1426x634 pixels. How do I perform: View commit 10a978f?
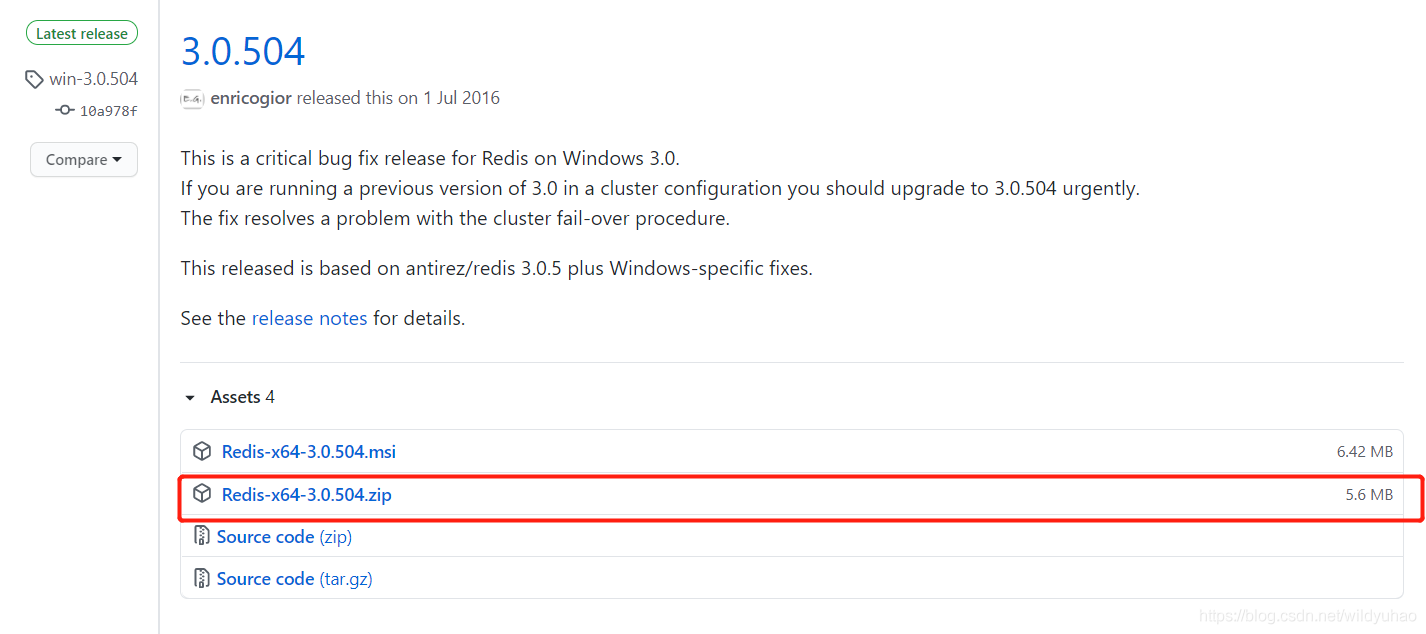point(108,111)
